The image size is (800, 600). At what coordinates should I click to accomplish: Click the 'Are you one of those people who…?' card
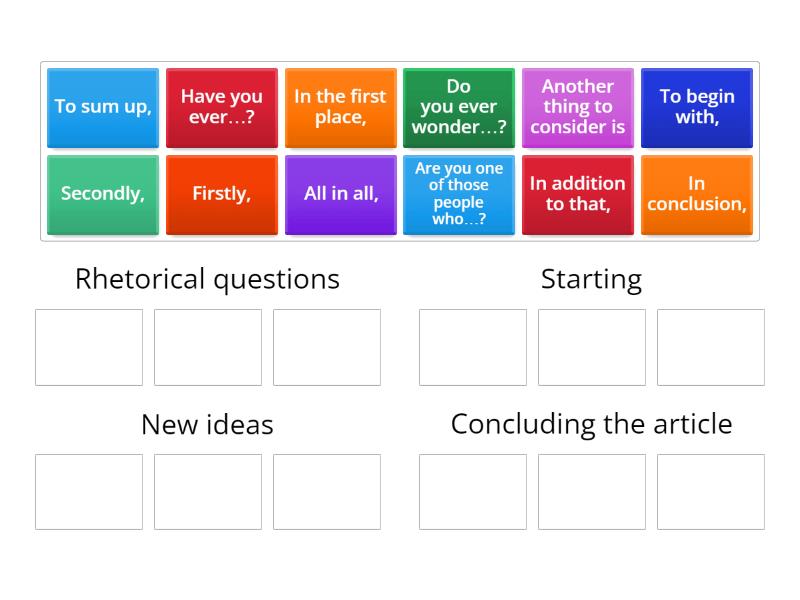pos(459,194)
